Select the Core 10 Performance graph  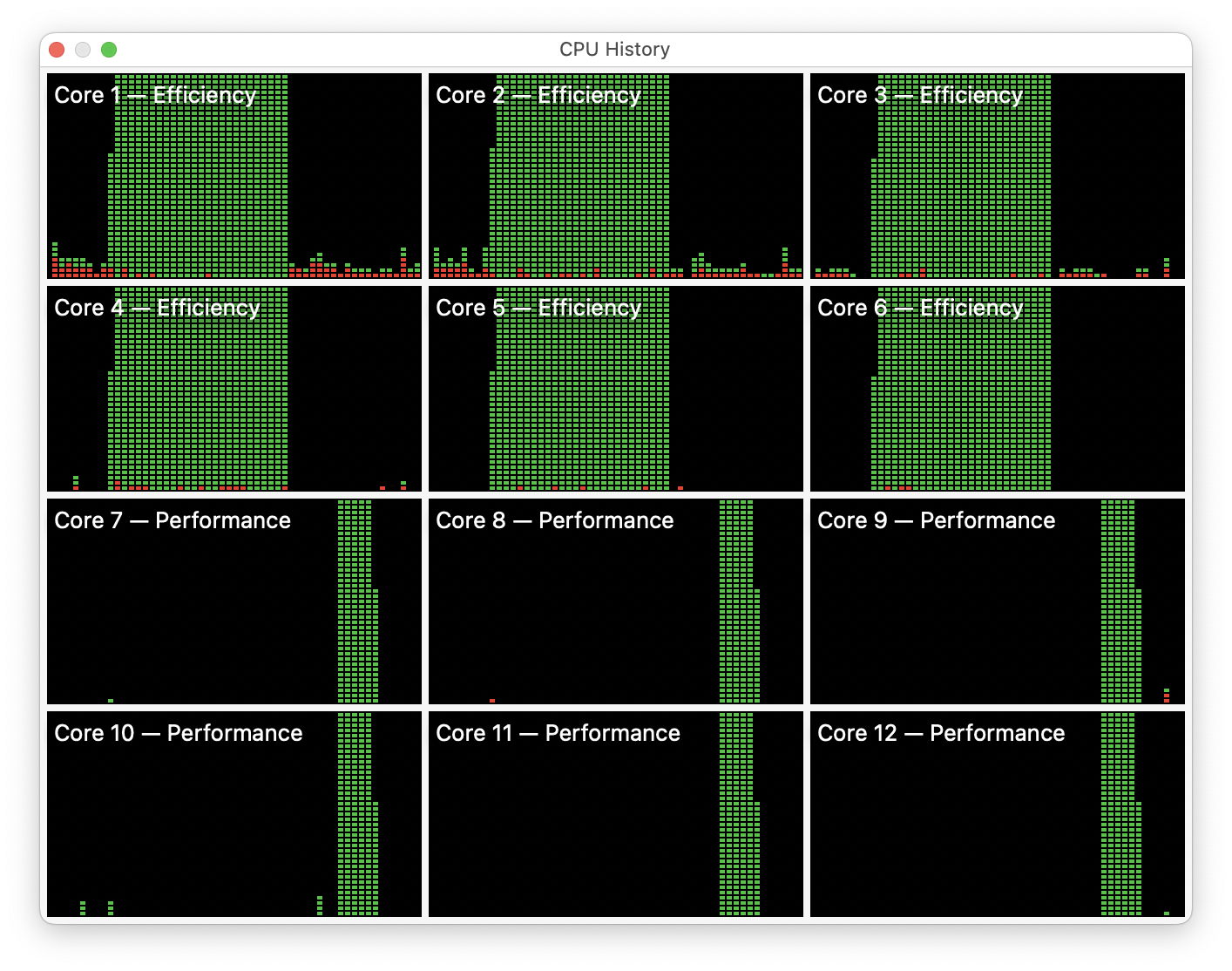point(235,815)
